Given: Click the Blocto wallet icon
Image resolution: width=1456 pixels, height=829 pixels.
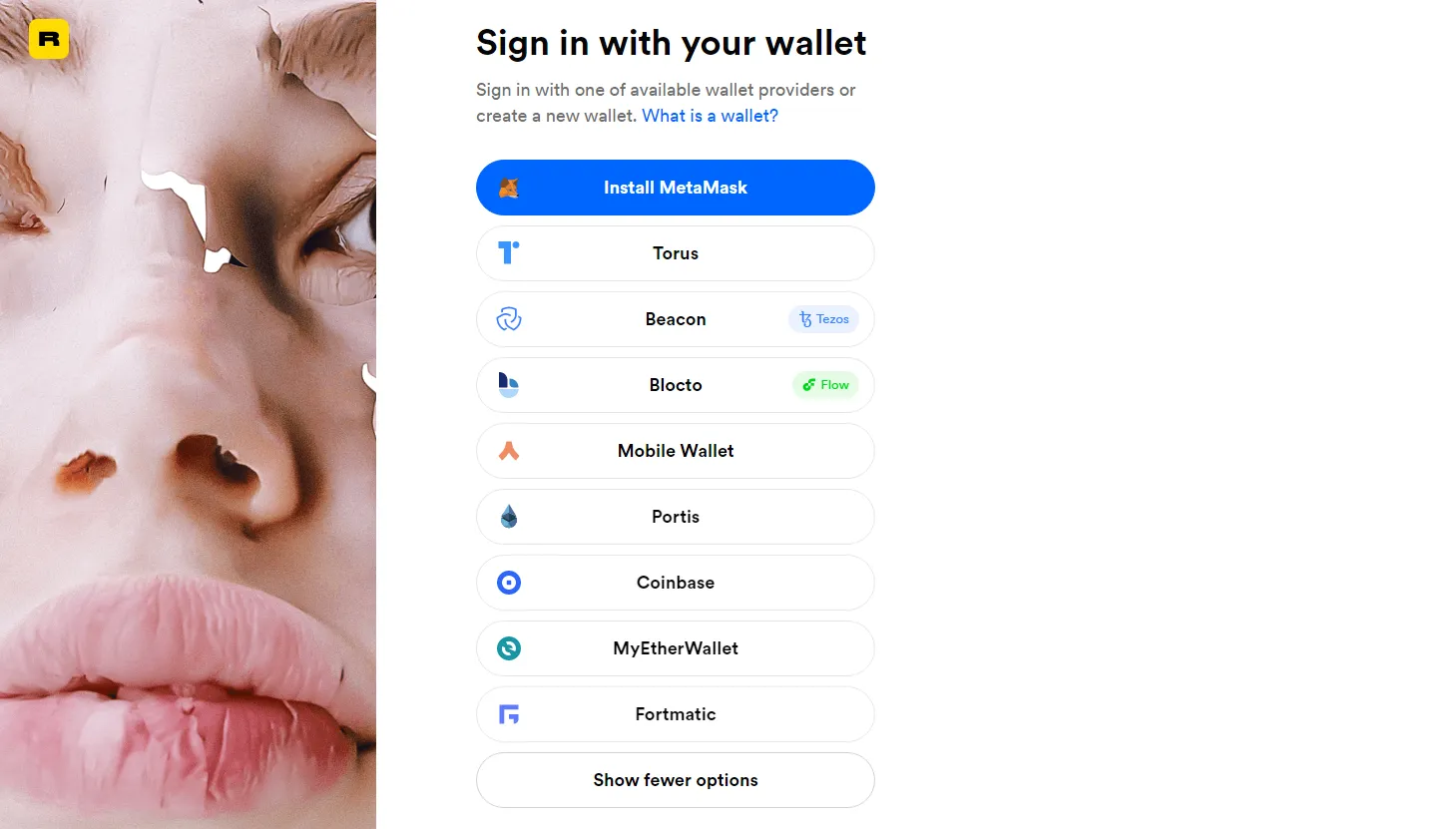Looking at the screenshot, I should (509, 385).
